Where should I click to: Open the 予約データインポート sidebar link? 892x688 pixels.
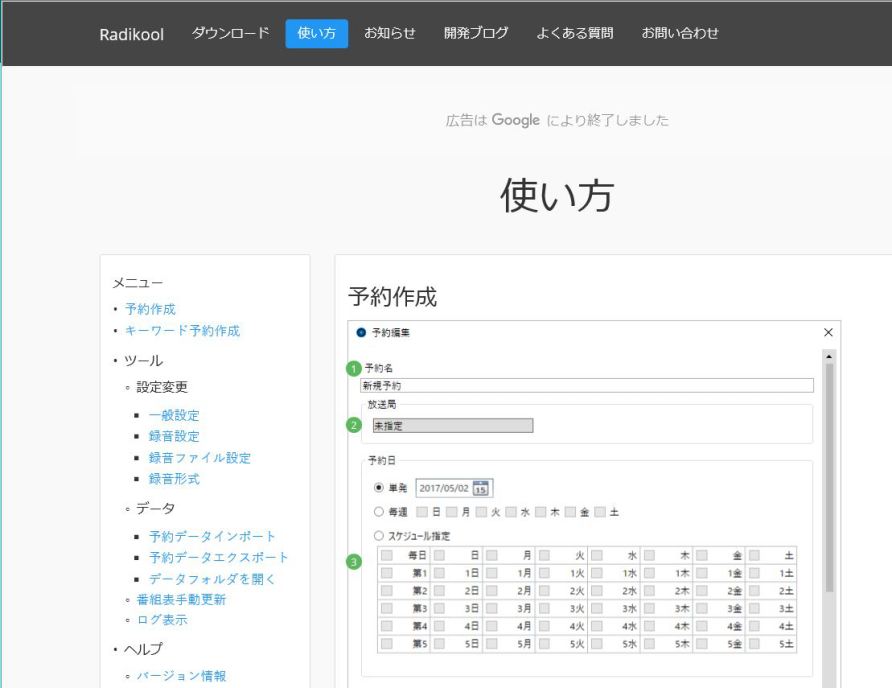212,537
